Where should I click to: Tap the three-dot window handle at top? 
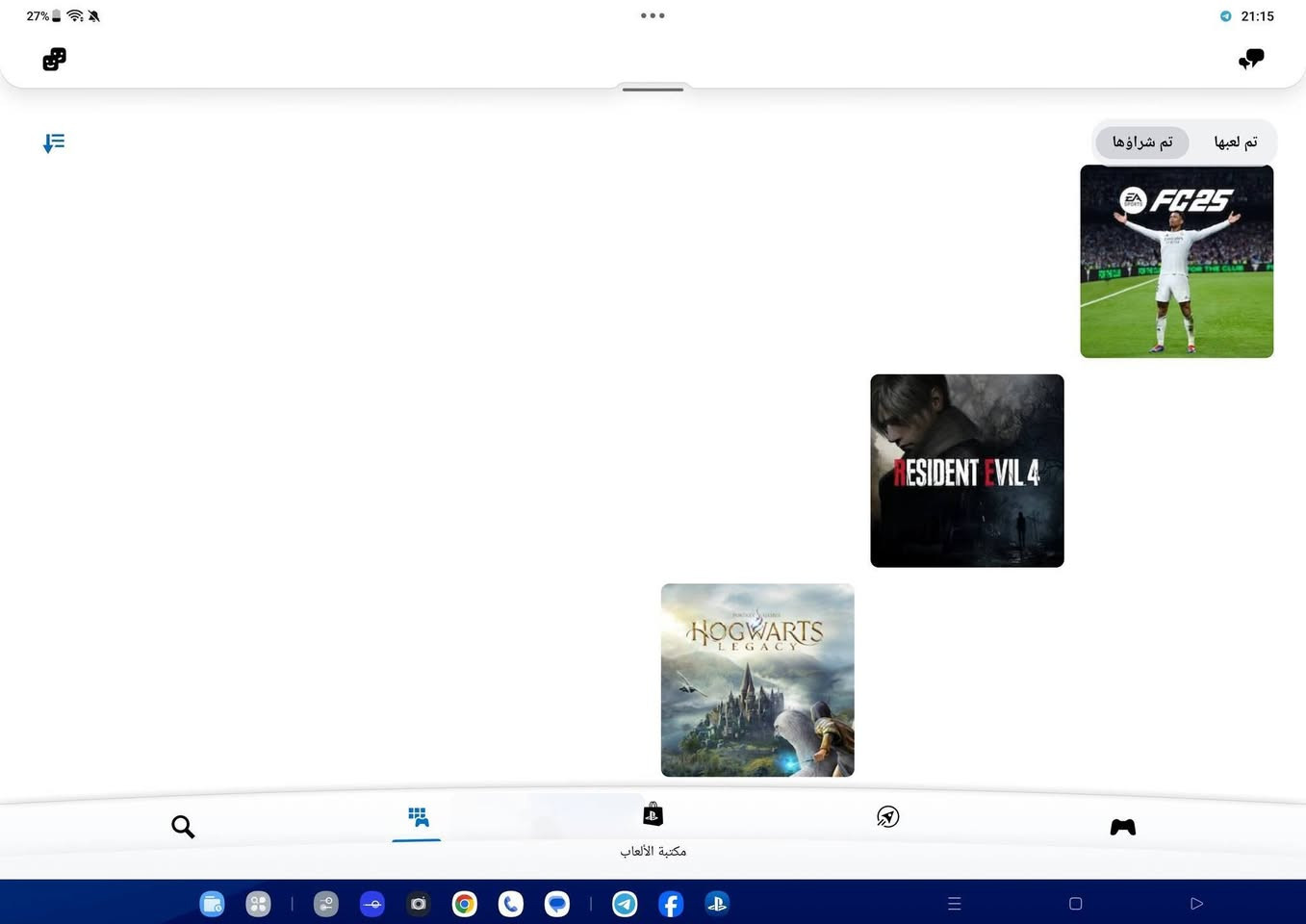tap(653, 15)
